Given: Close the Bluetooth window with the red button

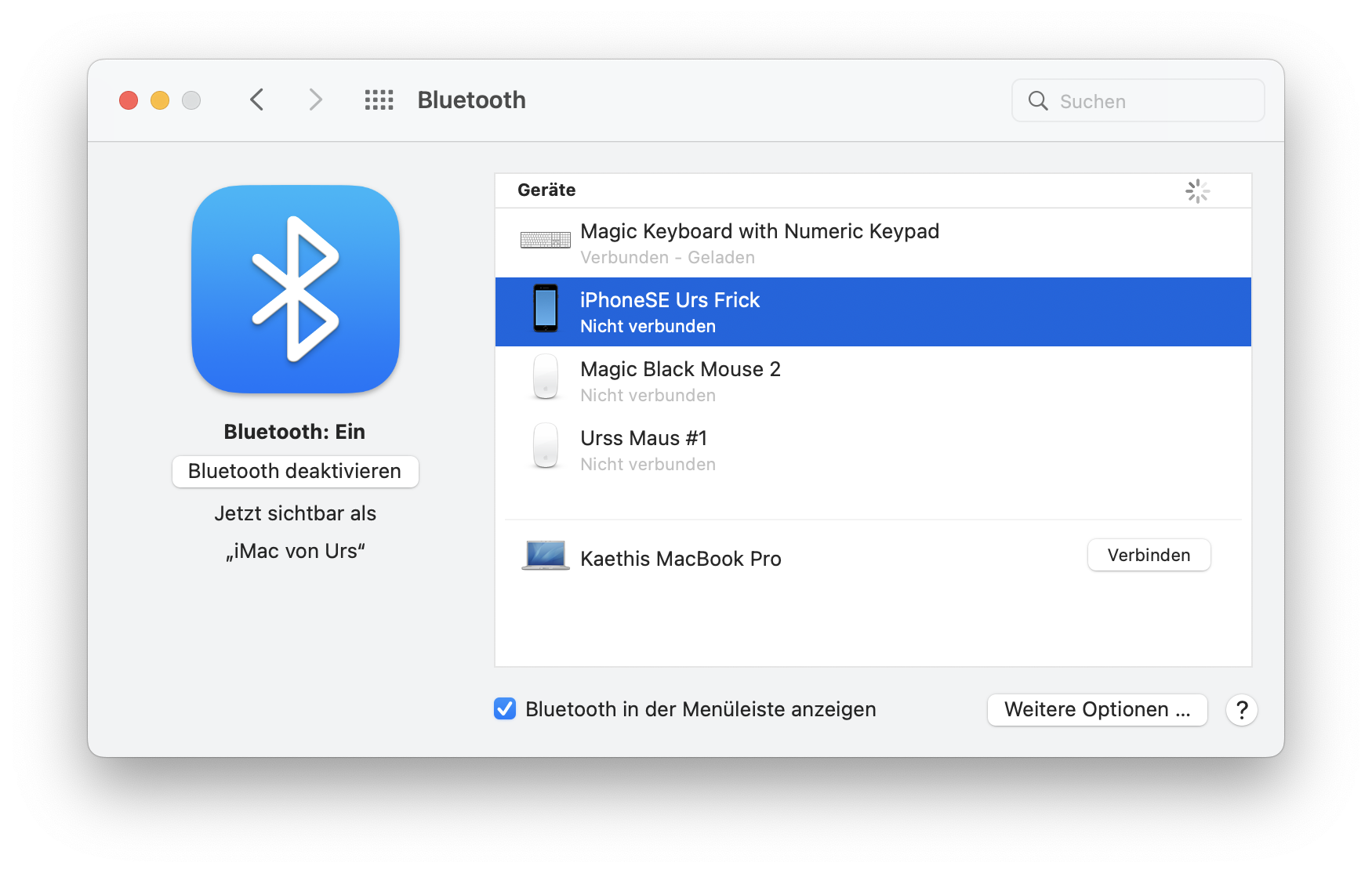Looking at the screenshot, I should pos(129,100).
